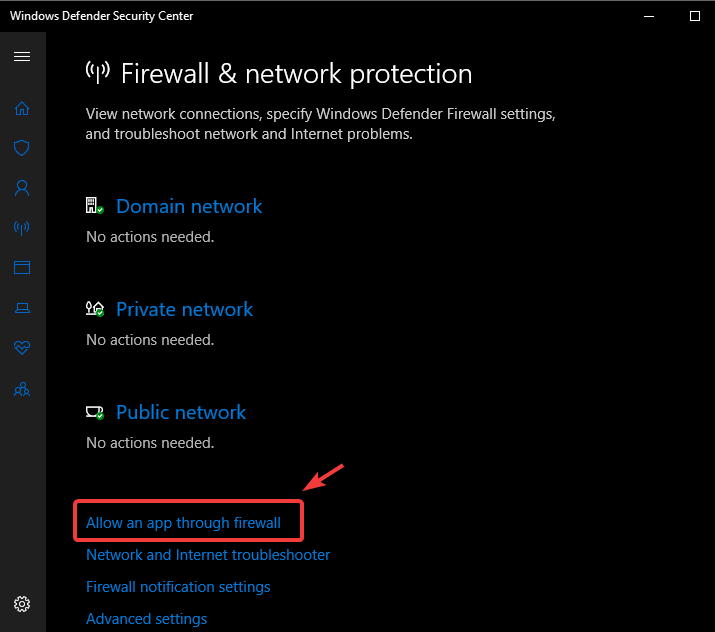Open Public network settings

pyautogui.click(x=181, y=413)
